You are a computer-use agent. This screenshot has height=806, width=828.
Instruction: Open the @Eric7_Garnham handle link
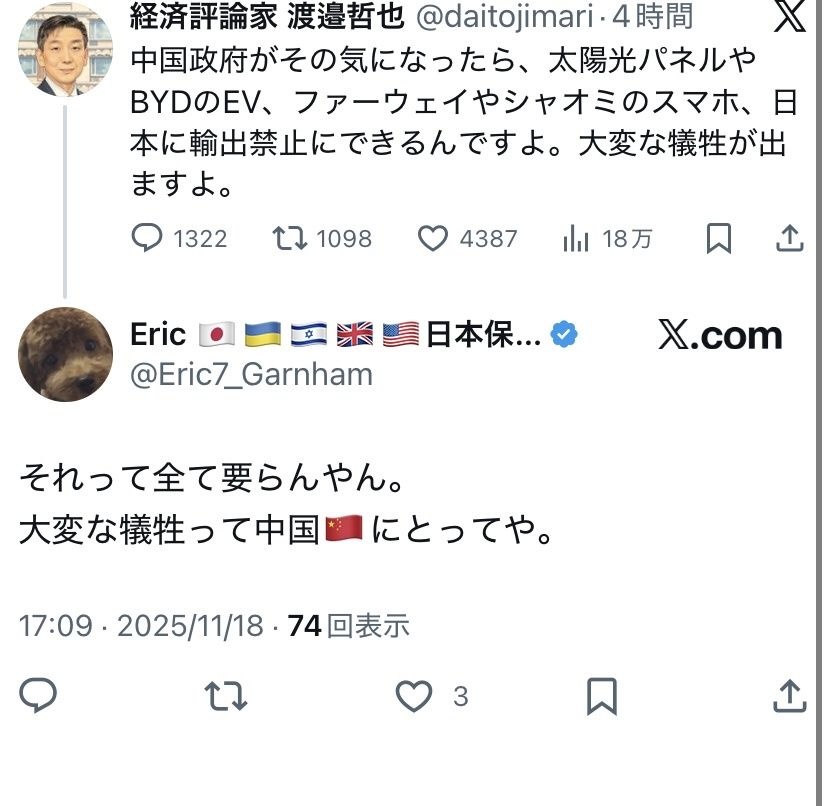(x=252, y=374)
